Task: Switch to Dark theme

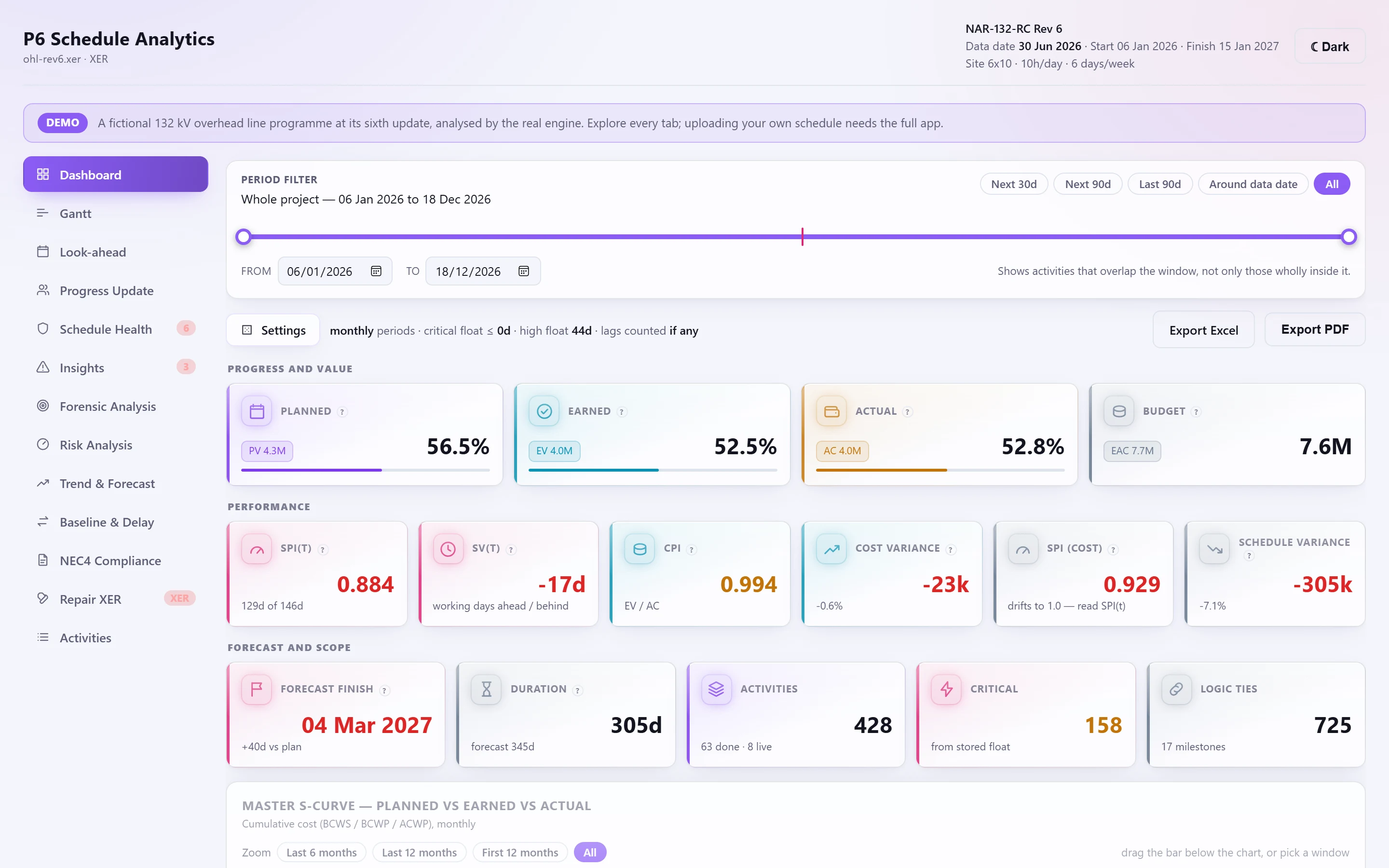Action: pos(1330,46)
